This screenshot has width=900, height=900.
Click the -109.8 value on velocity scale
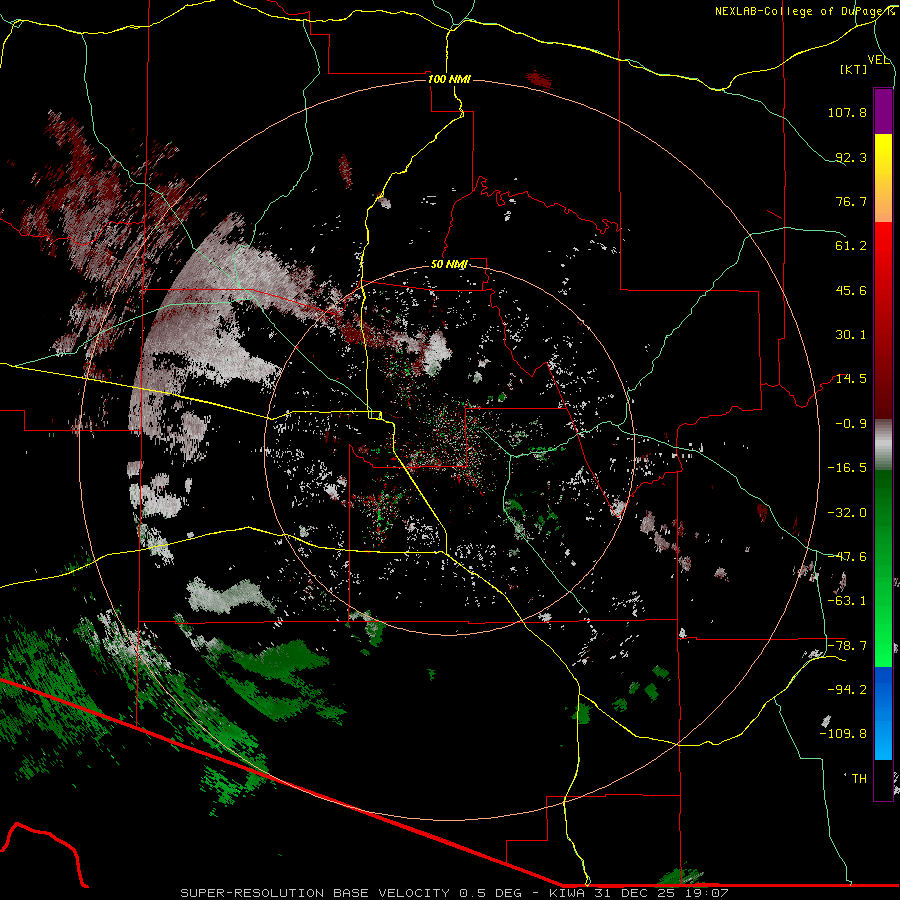click(x=843, y=734)
